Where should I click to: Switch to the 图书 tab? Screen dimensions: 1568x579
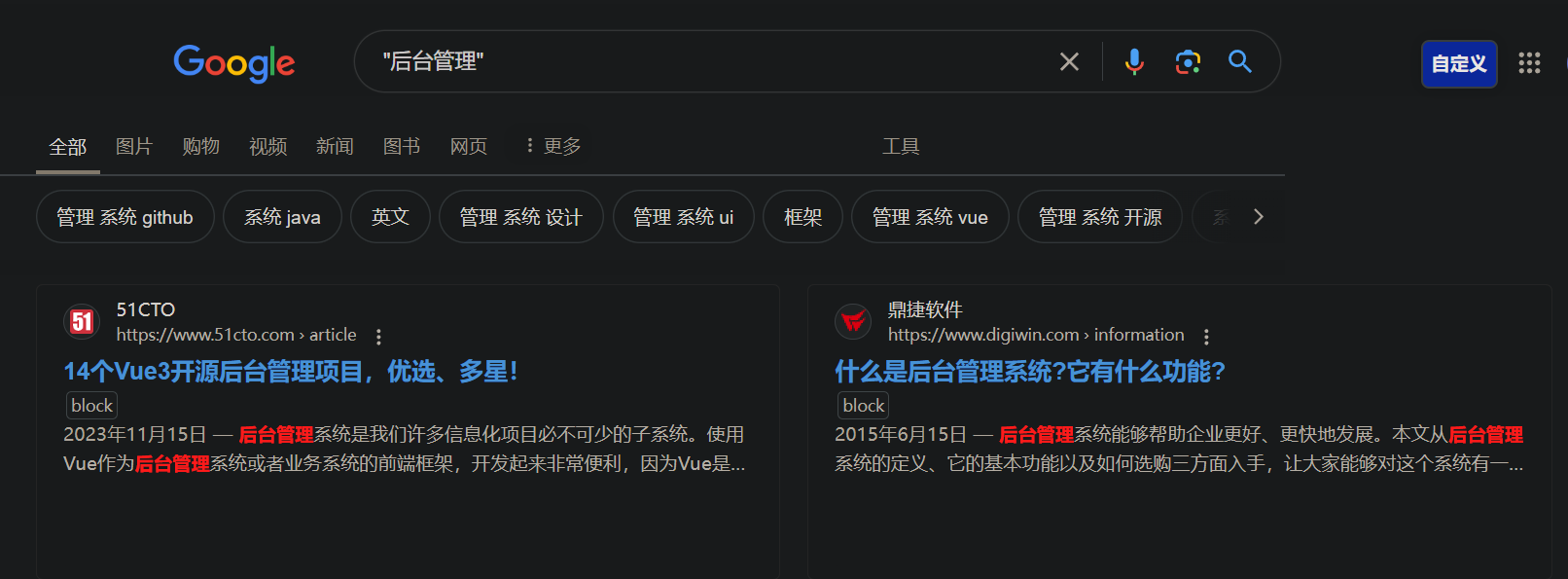point(402,146)
